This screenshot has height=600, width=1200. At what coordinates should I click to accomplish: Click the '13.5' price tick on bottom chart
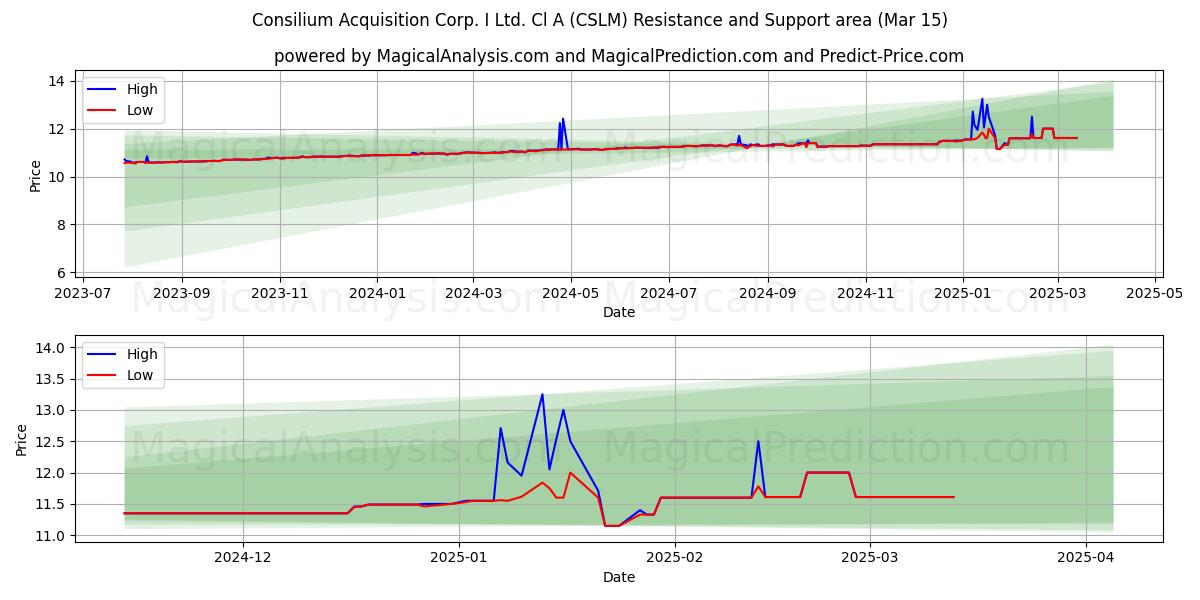coord(49,379)
